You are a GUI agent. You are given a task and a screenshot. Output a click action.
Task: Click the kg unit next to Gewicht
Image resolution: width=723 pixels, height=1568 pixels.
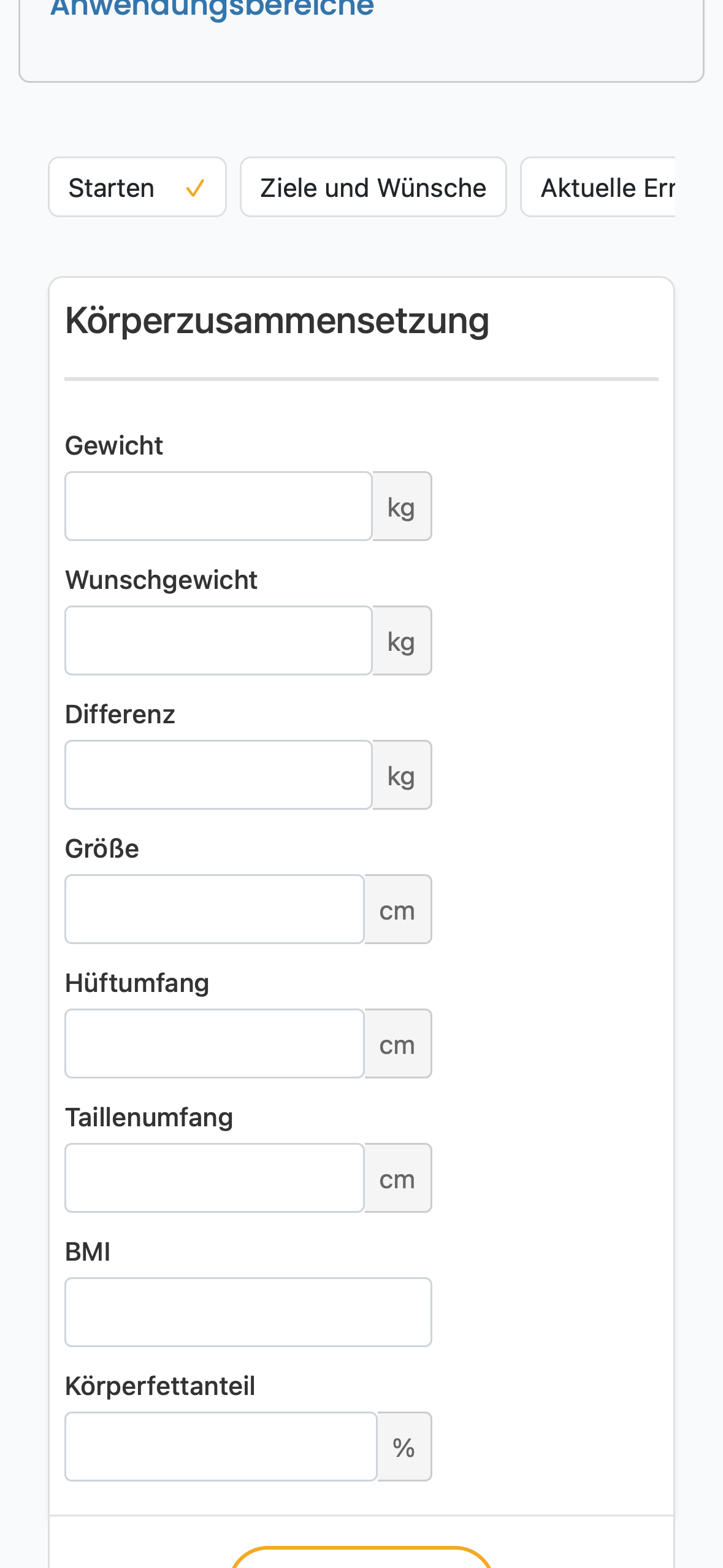tap(402, 506)
